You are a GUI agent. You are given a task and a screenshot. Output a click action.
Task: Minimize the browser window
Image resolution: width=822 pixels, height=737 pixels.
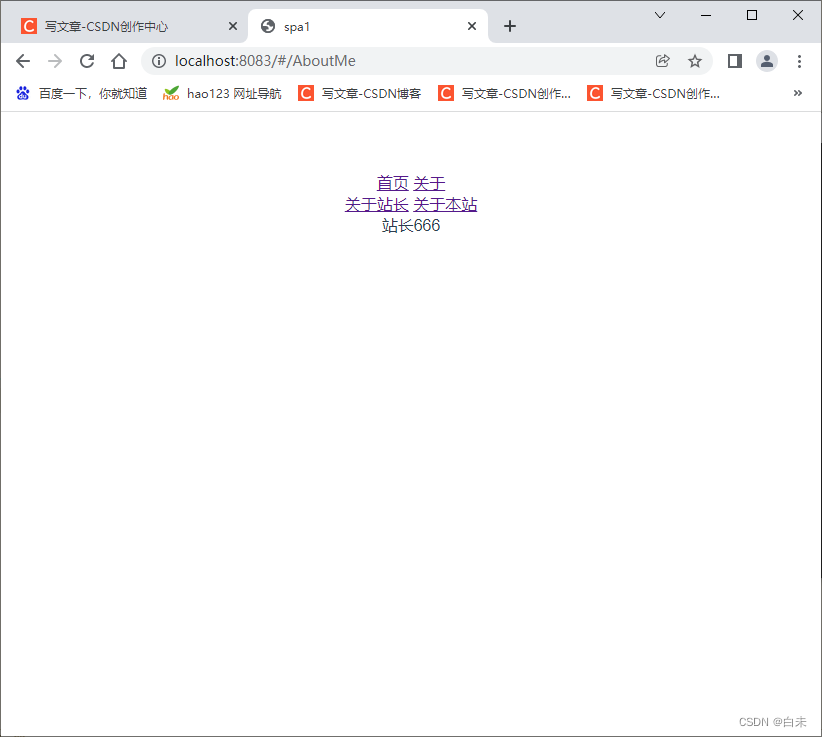point(706,15)
